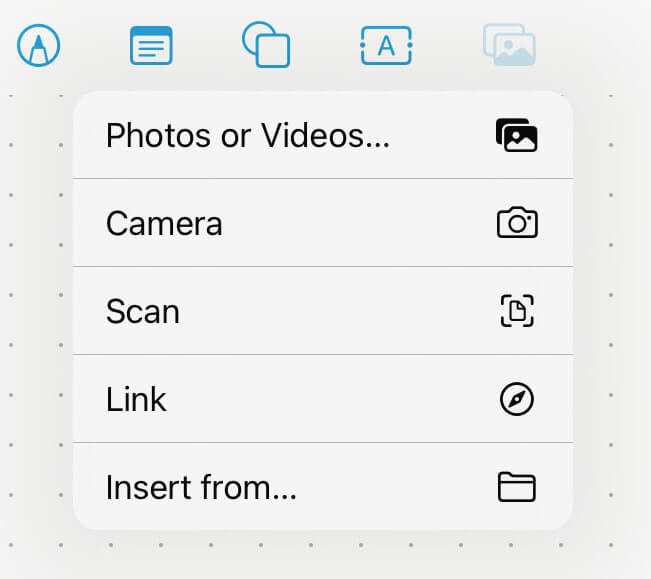Choose Link in the insert menu
651x579 pixels.
pos(323,399)
